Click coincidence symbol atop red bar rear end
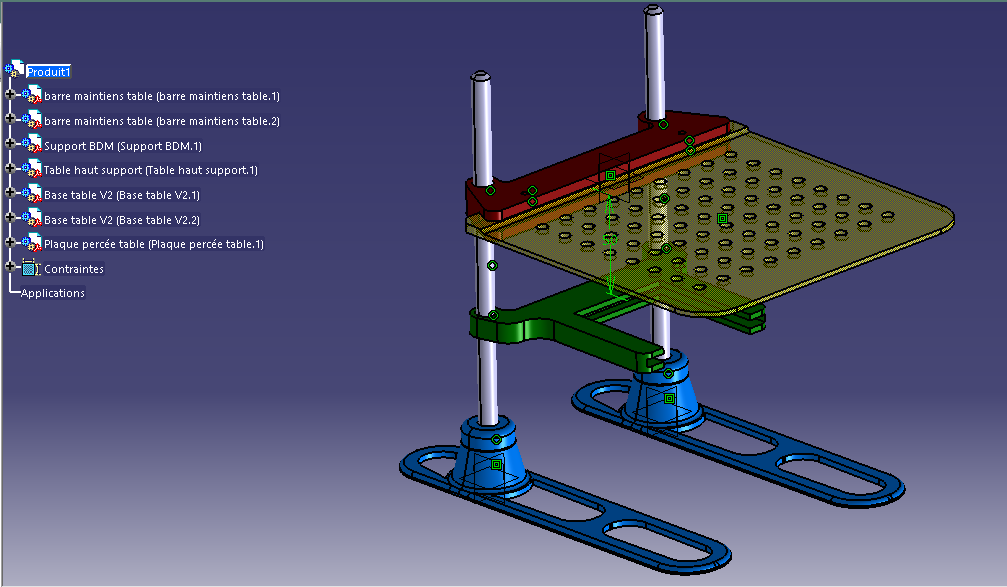1007x587 pixels. [x=663, y=125]
